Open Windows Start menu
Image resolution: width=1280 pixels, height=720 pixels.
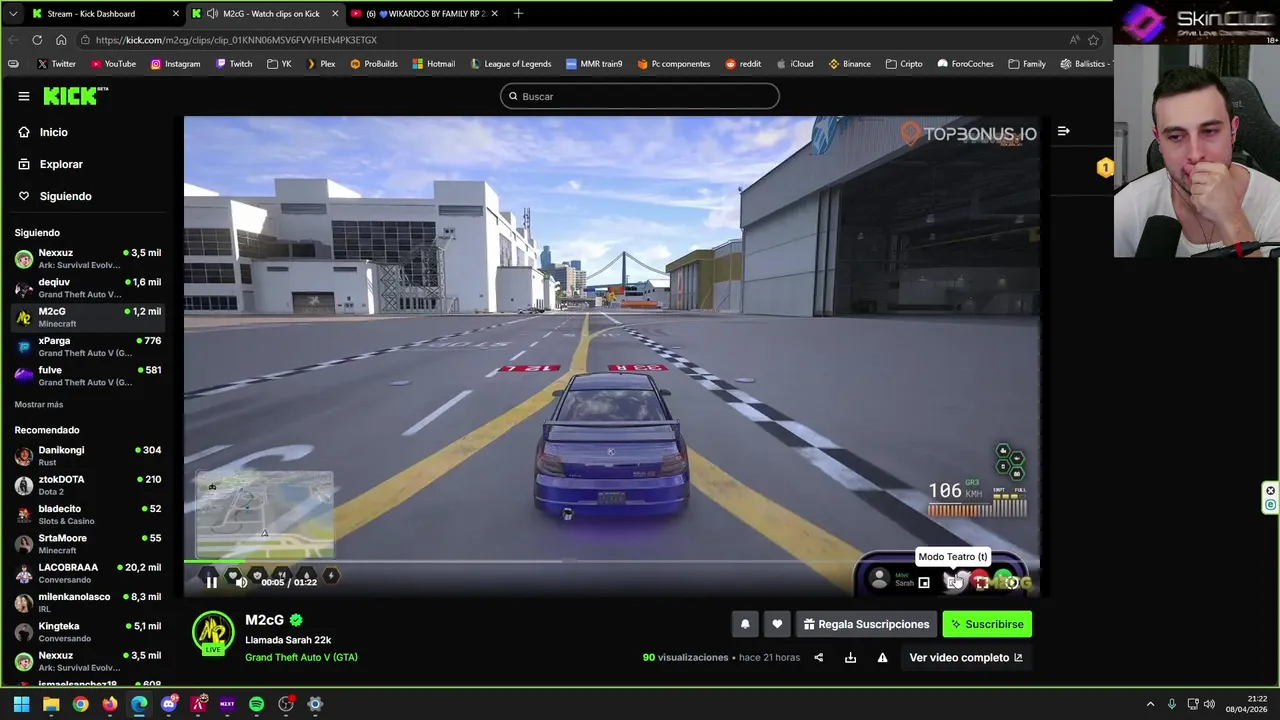[x=21, y=704]
